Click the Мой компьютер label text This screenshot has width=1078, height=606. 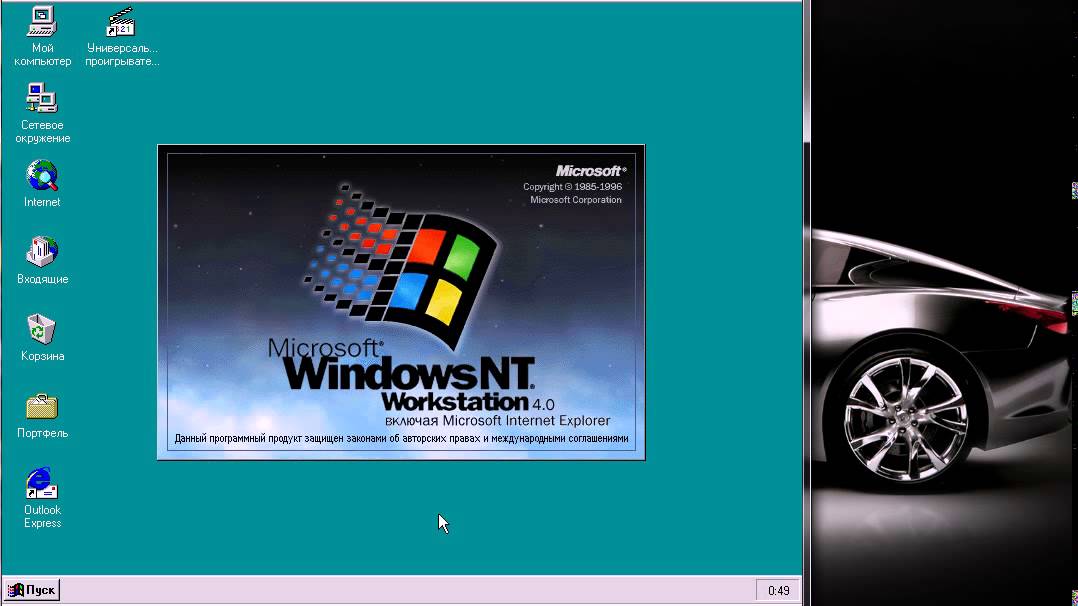[x=43, y=55]
